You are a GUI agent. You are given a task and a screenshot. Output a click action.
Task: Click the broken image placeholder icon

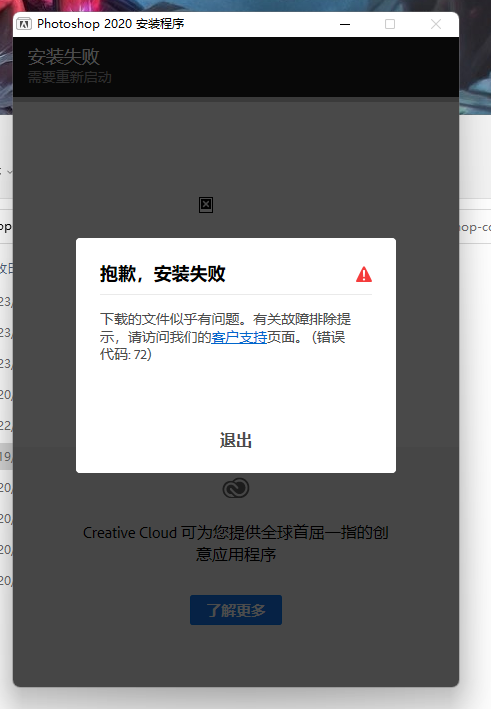[x=206, y=205]
